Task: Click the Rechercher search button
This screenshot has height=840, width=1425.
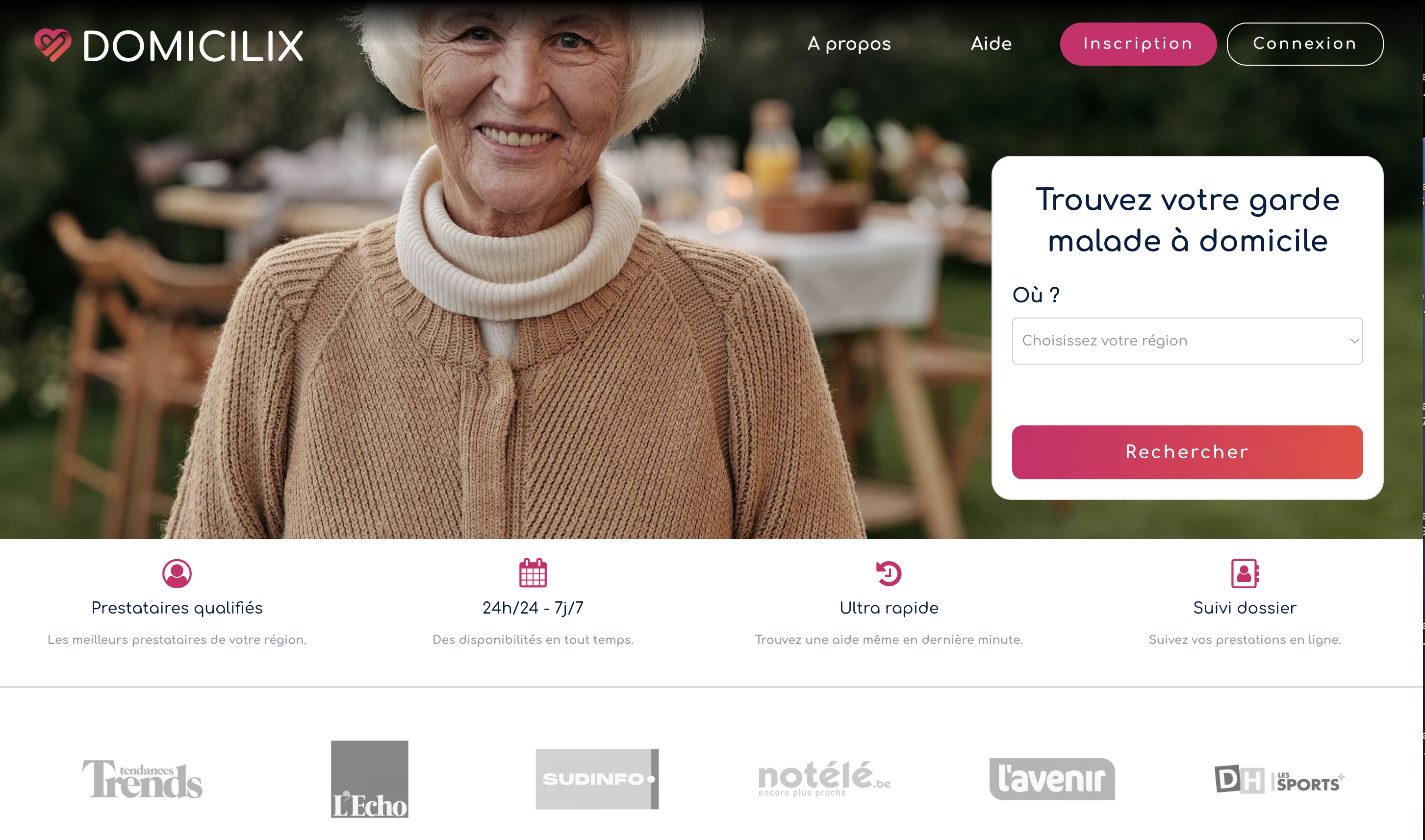Action: point(1187,452)
